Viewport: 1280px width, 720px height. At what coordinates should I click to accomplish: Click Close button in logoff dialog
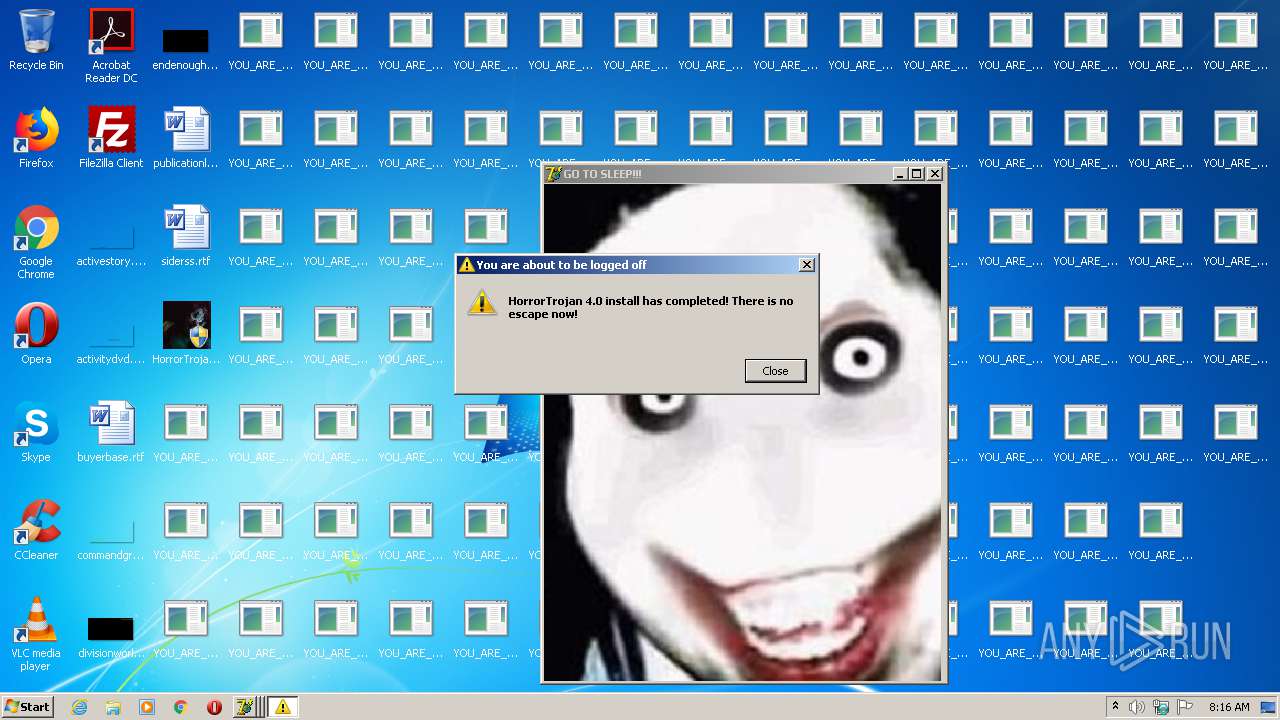[775, 371]
